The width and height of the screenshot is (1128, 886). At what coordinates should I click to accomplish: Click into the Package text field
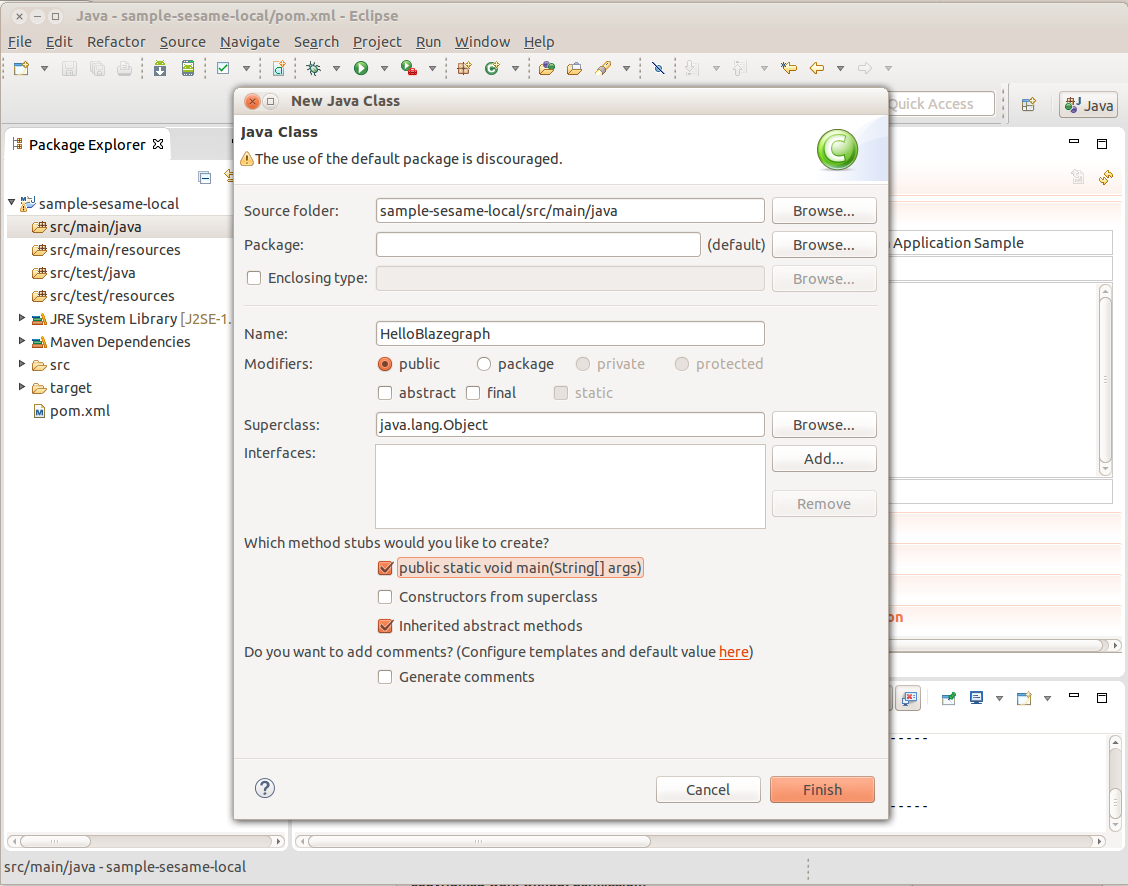538,245
